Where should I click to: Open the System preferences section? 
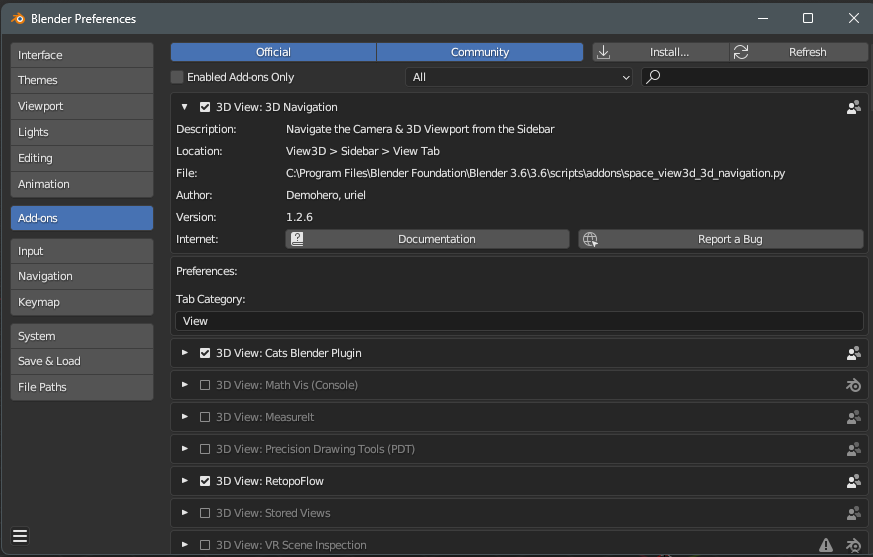(82, 336)
